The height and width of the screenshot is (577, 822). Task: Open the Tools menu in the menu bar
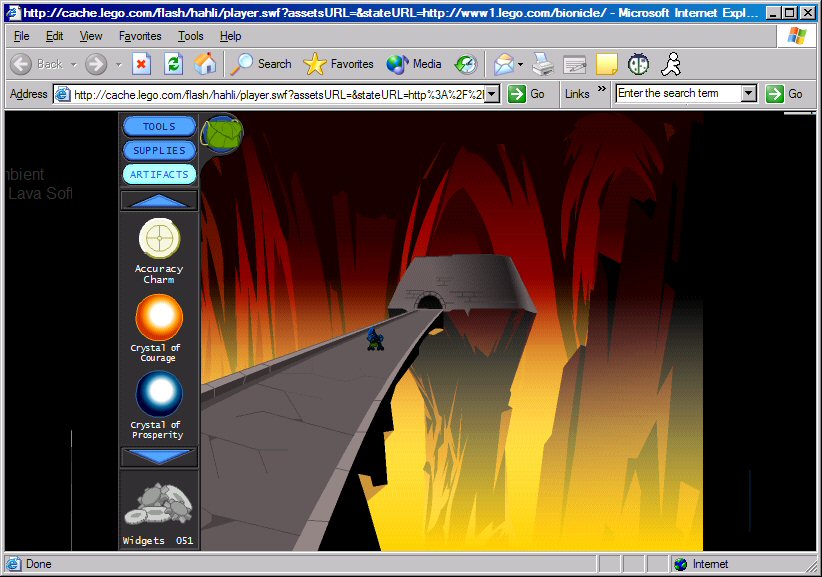click(x=190, y=36)
